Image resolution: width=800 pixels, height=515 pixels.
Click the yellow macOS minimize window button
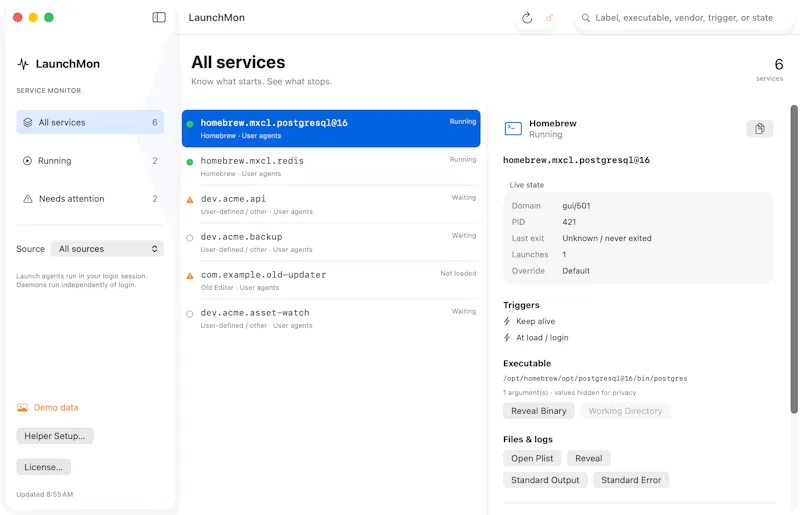pyautogui.click(x=33, y=17)
